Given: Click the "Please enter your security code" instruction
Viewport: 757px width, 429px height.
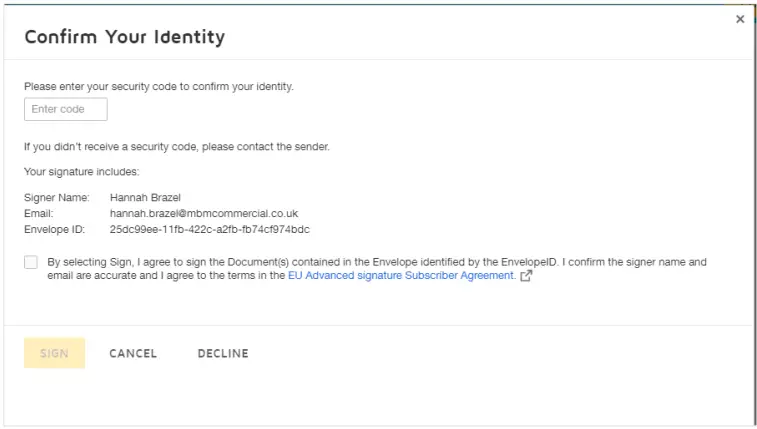Looking at the screenshot, I should (159, 86).
